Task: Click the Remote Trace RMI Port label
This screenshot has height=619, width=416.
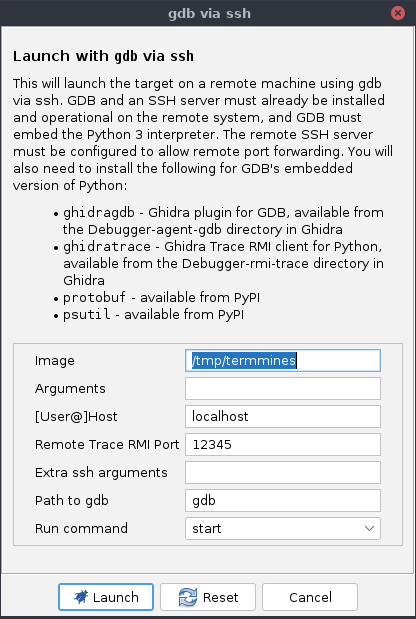Action: pos(107,445)
